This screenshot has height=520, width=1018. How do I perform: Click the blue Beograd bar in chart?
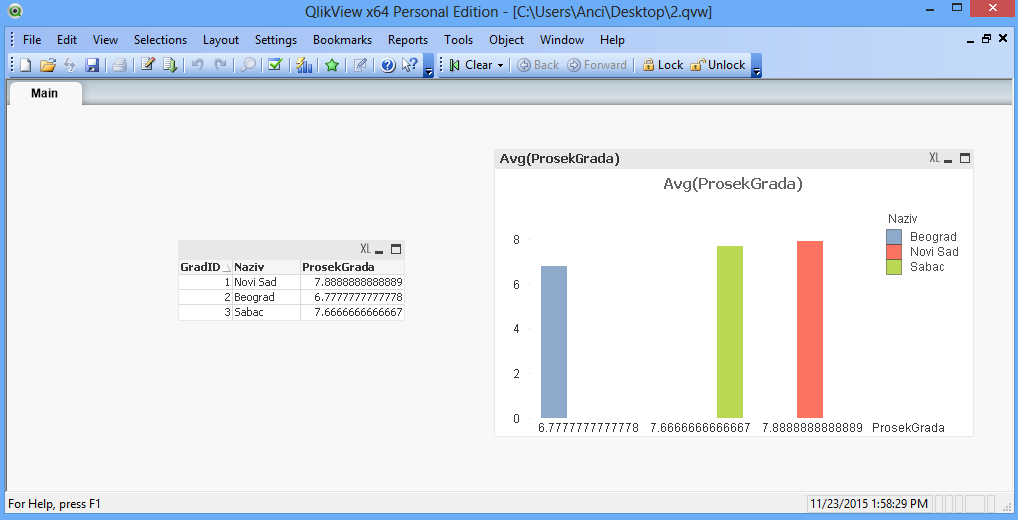554,342
